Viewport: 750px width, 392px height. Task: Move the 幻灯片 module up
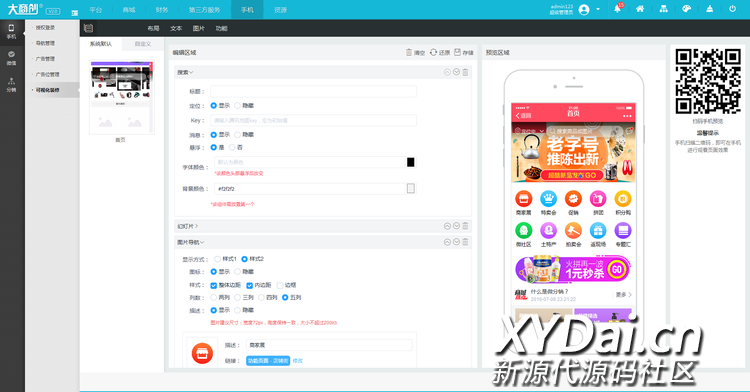[447, 226]
